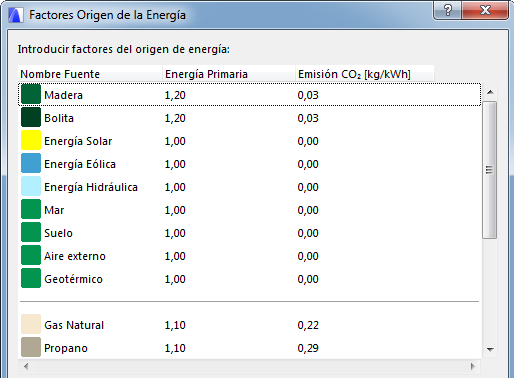Select the Energía Solar row name
Viewport: 514px width, 378px height.
[x=78, y=141]
